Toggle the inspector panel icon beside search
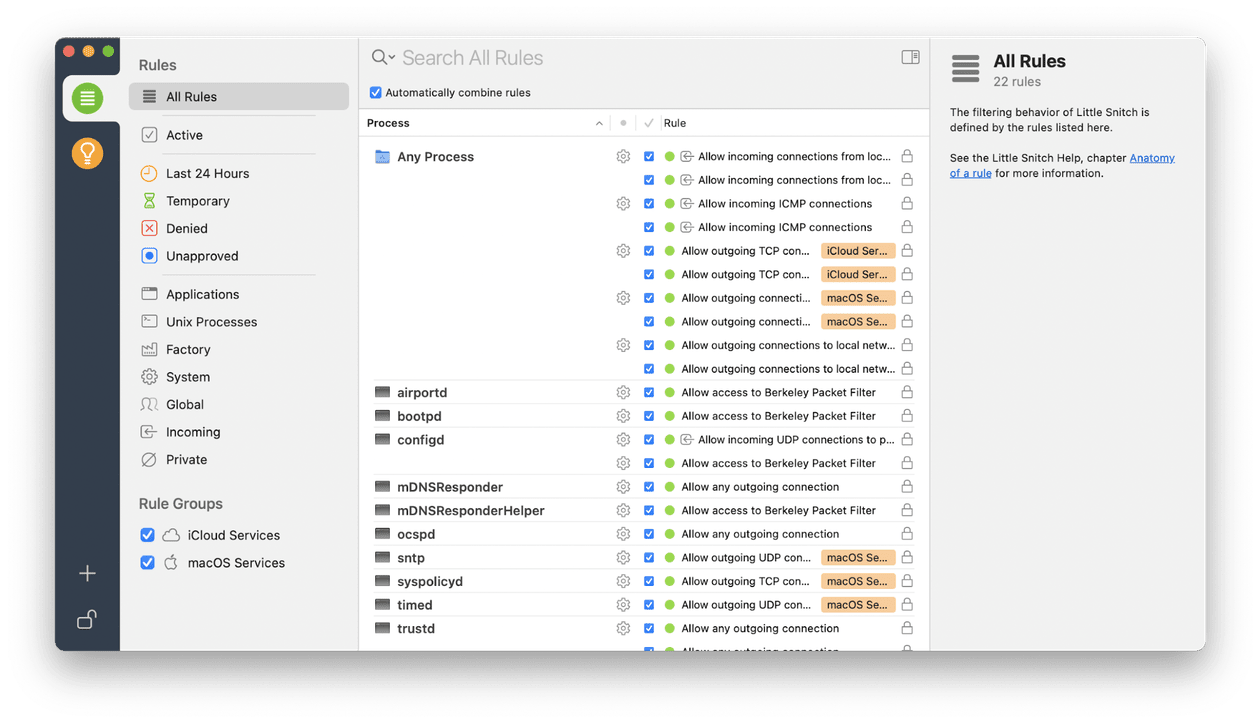Image resolution: width=1260 pixels, height=724 pixels. click(910, 57)
